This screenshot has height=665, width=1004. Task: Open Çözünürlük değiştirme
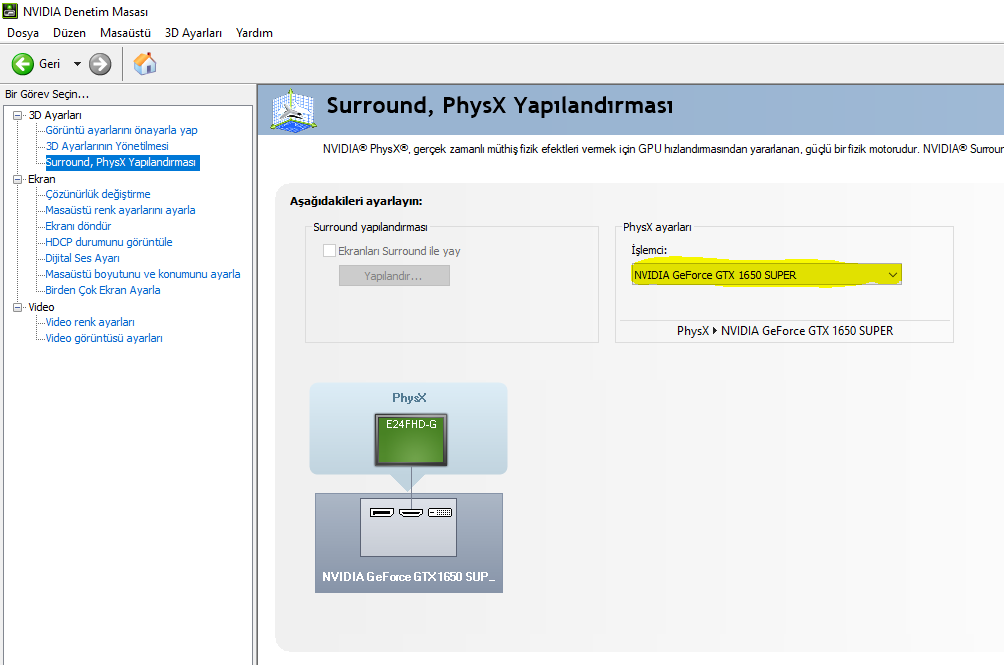pos(98,194)
